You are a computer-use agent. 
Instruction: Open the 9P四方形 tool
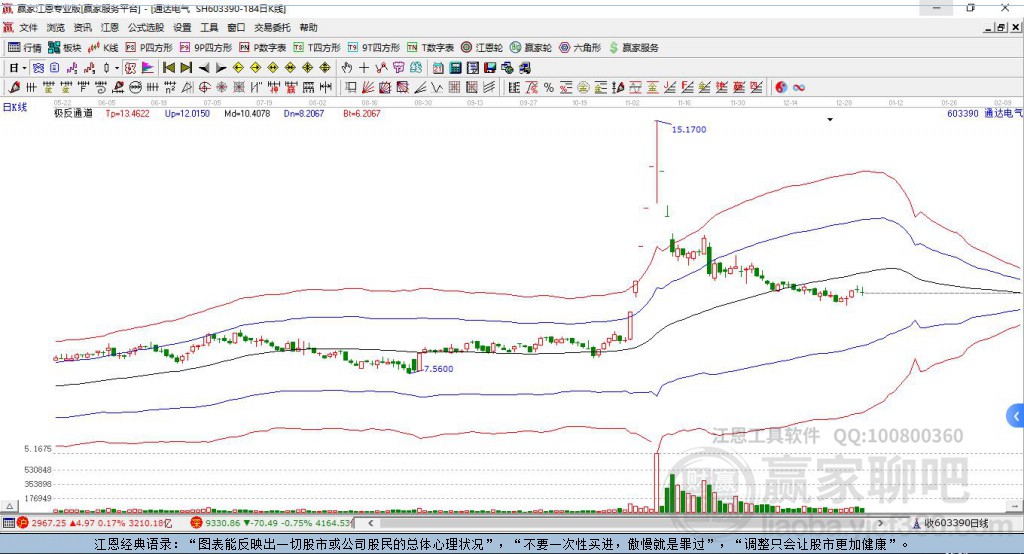pos(206,48)
